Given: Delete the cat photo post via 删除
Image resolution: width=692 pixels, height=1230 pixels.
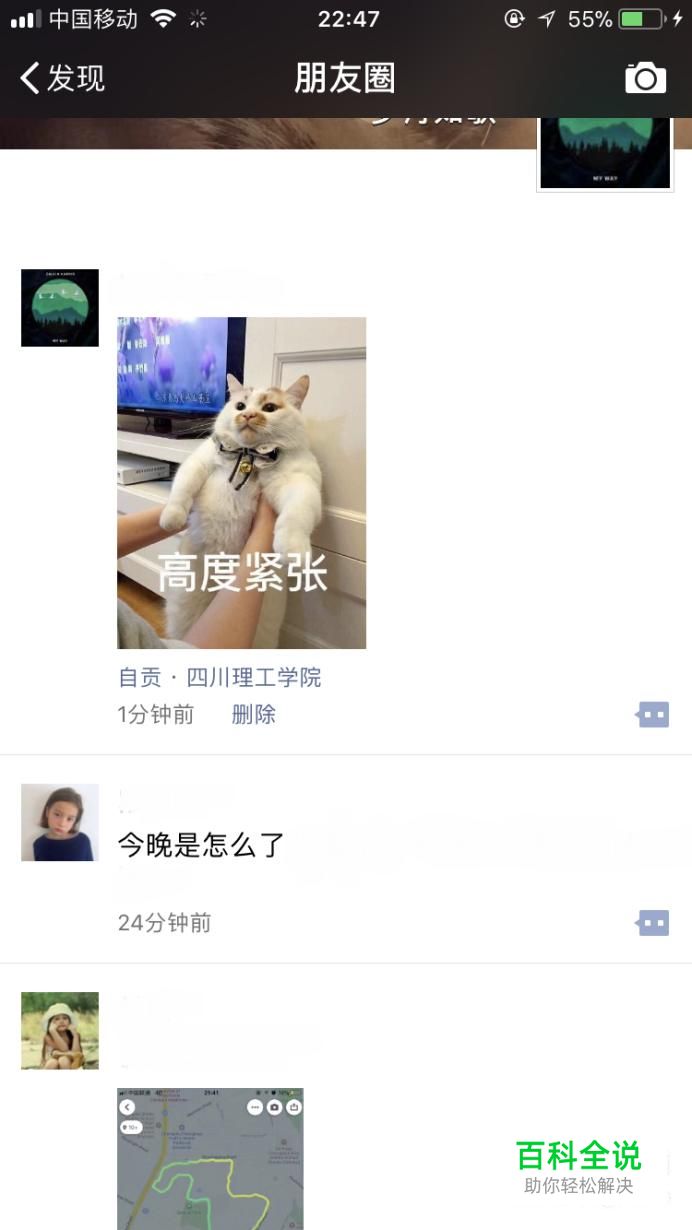Looking at the screenshot, I should click(x=254, y=714).
